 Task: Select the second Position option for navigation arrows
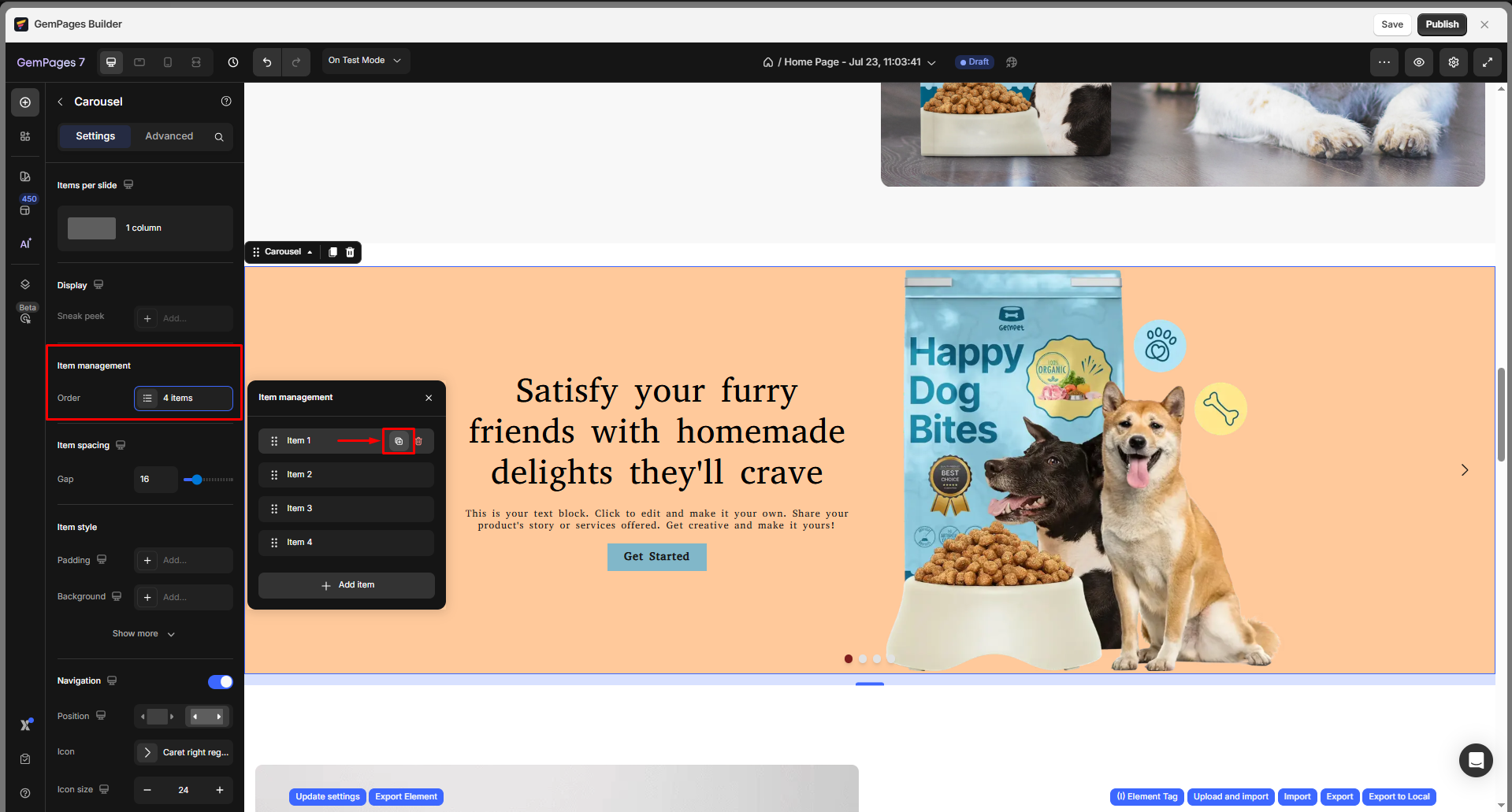pyautogui.click(x=207, y=717)
